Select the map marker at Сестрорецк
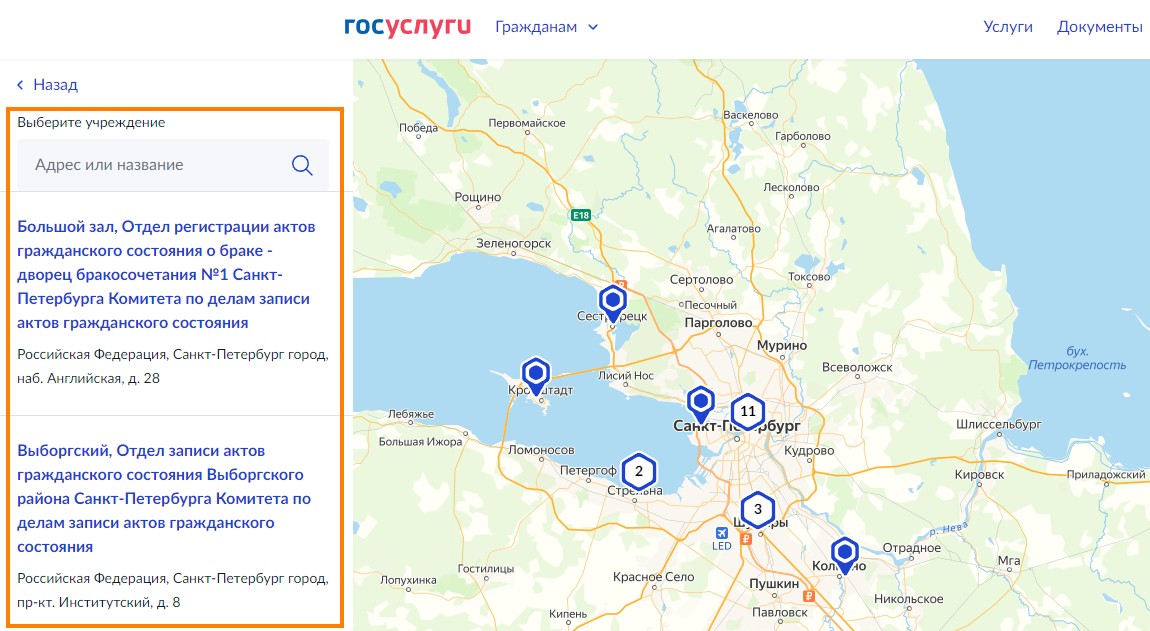The width and height of the screenshot is (1150, 631). click(x=612, y=303)
